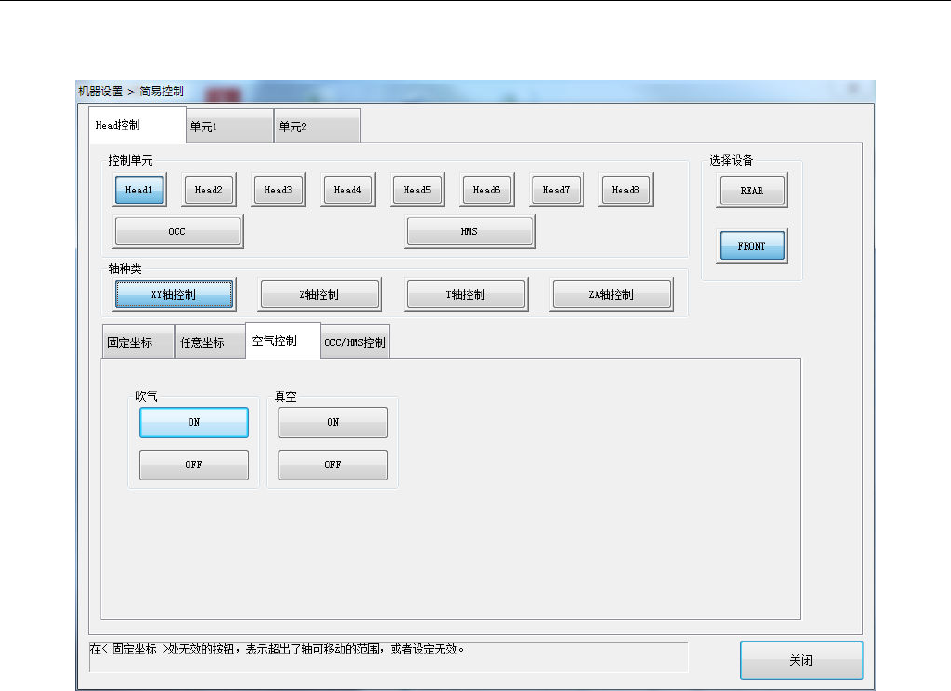Screen dimensions: 951x691
Task: Click the status message about 固定坐标
Action: click(277, 649)
